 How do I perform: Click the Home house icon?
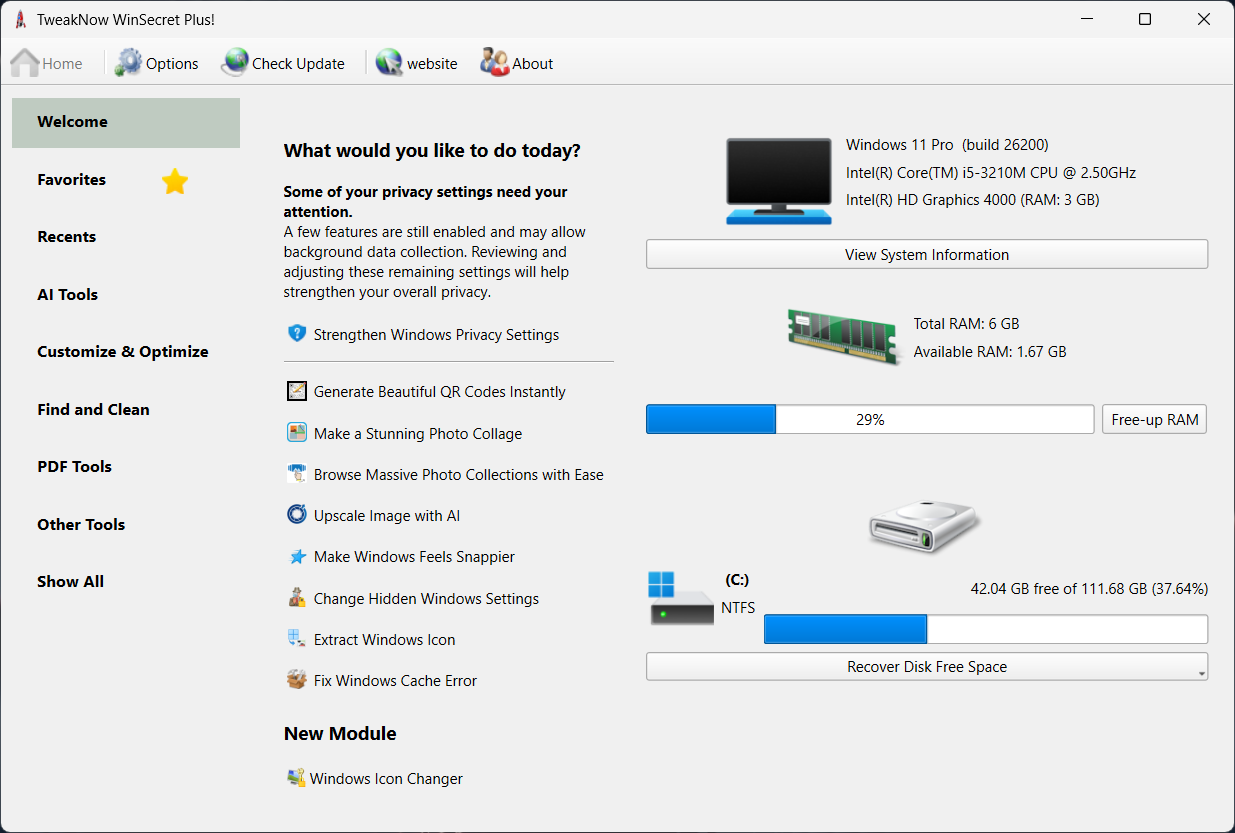pyautogui.click(x=24, y=63)
